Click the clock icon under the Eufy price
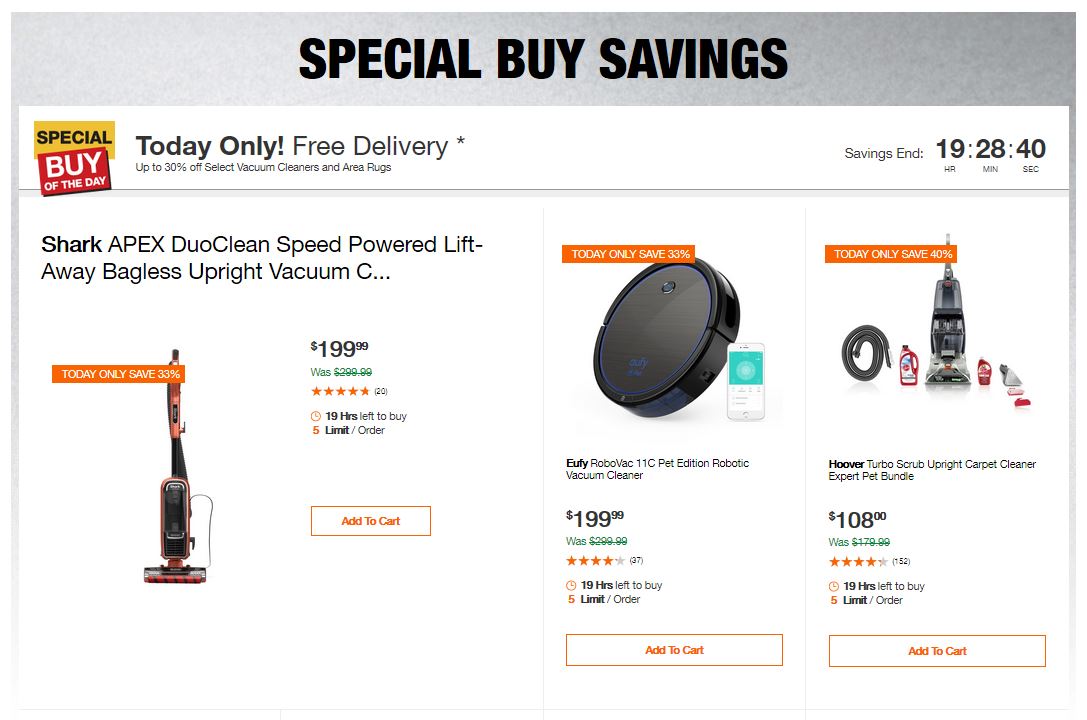The width and height of the screenshot is (1087, 720). coord(571,586)
